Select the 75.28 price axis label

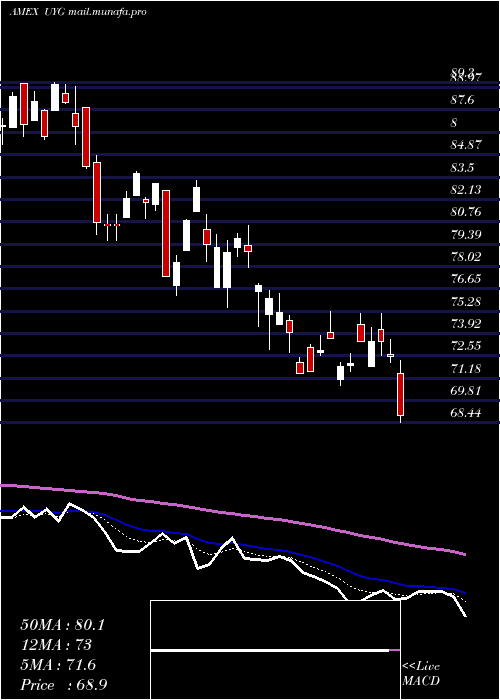(465, 302)
